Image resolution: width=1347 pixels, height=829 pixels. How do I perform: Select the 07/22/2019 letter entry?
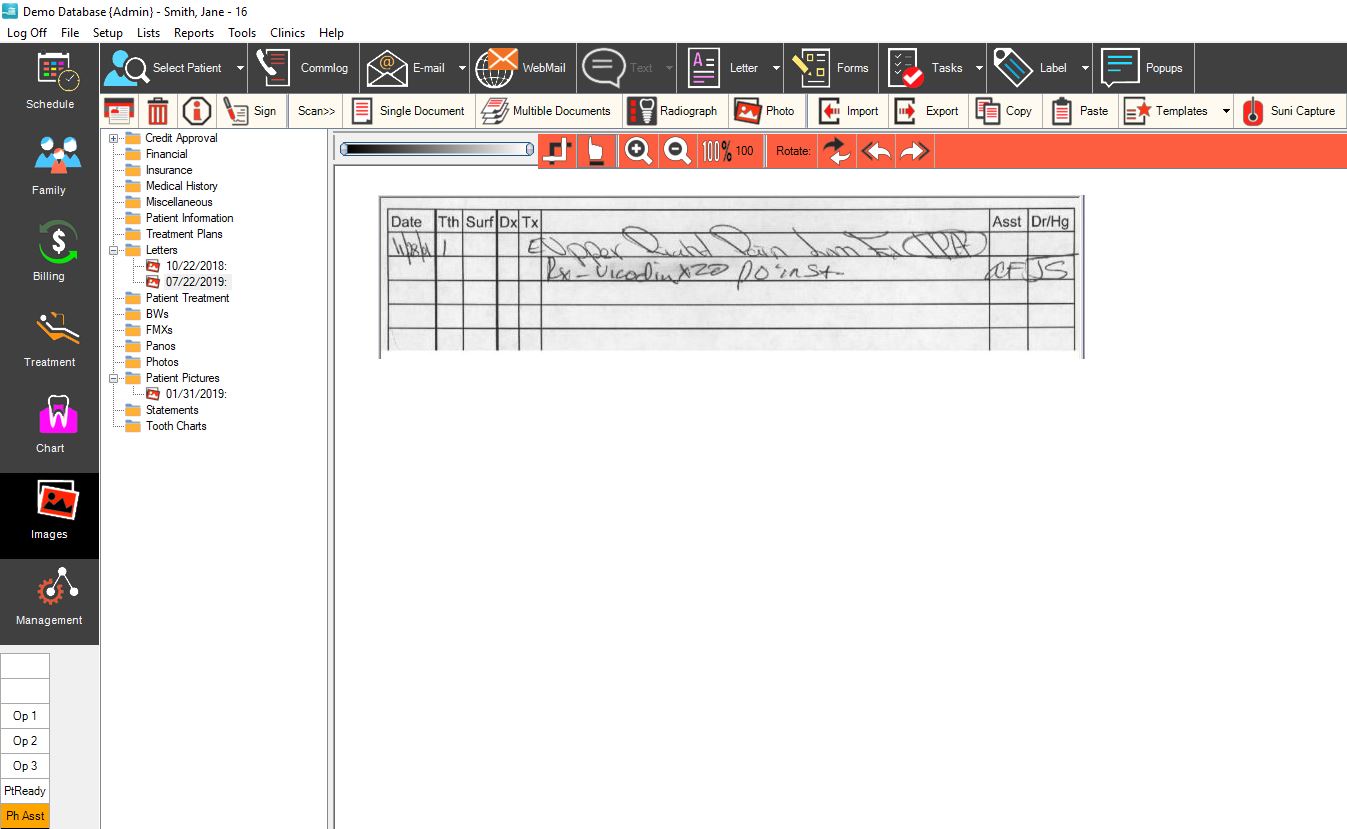[195, 281]
